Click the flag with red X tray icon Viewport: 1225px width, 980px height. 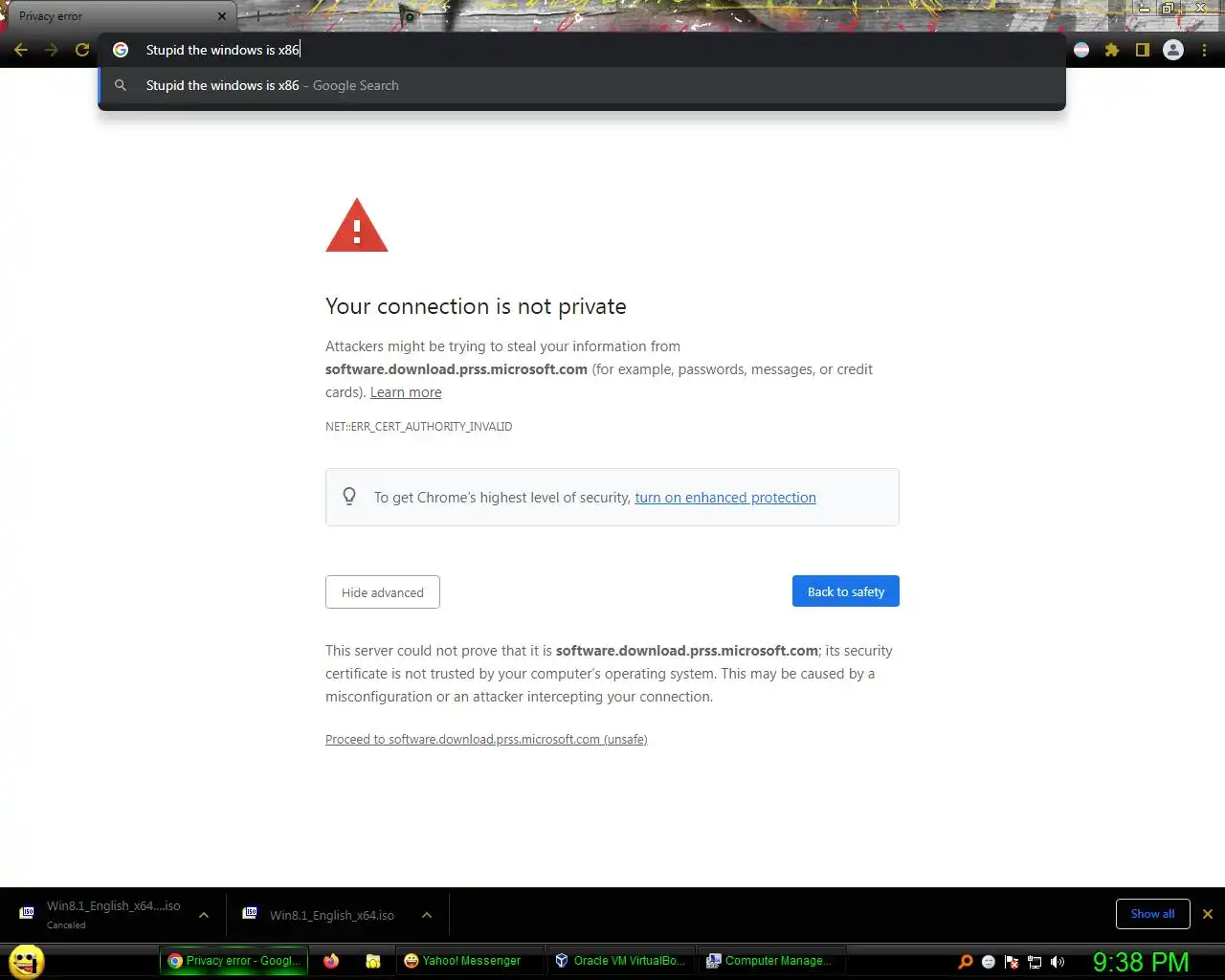pyautogui.click(x=1012, y=962)
